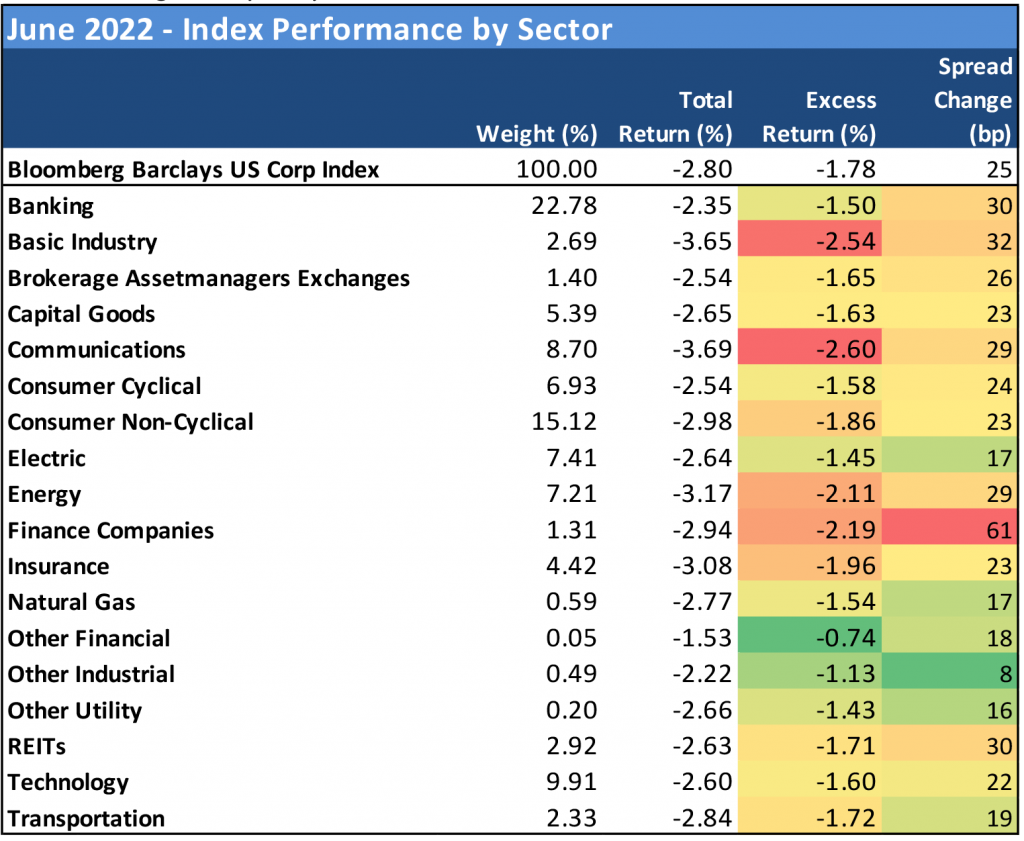This screenshot has width=1024, height=841.
Task: Select the Bloomberg Barclays US Corp Index row label
Action: coord(194,170)
